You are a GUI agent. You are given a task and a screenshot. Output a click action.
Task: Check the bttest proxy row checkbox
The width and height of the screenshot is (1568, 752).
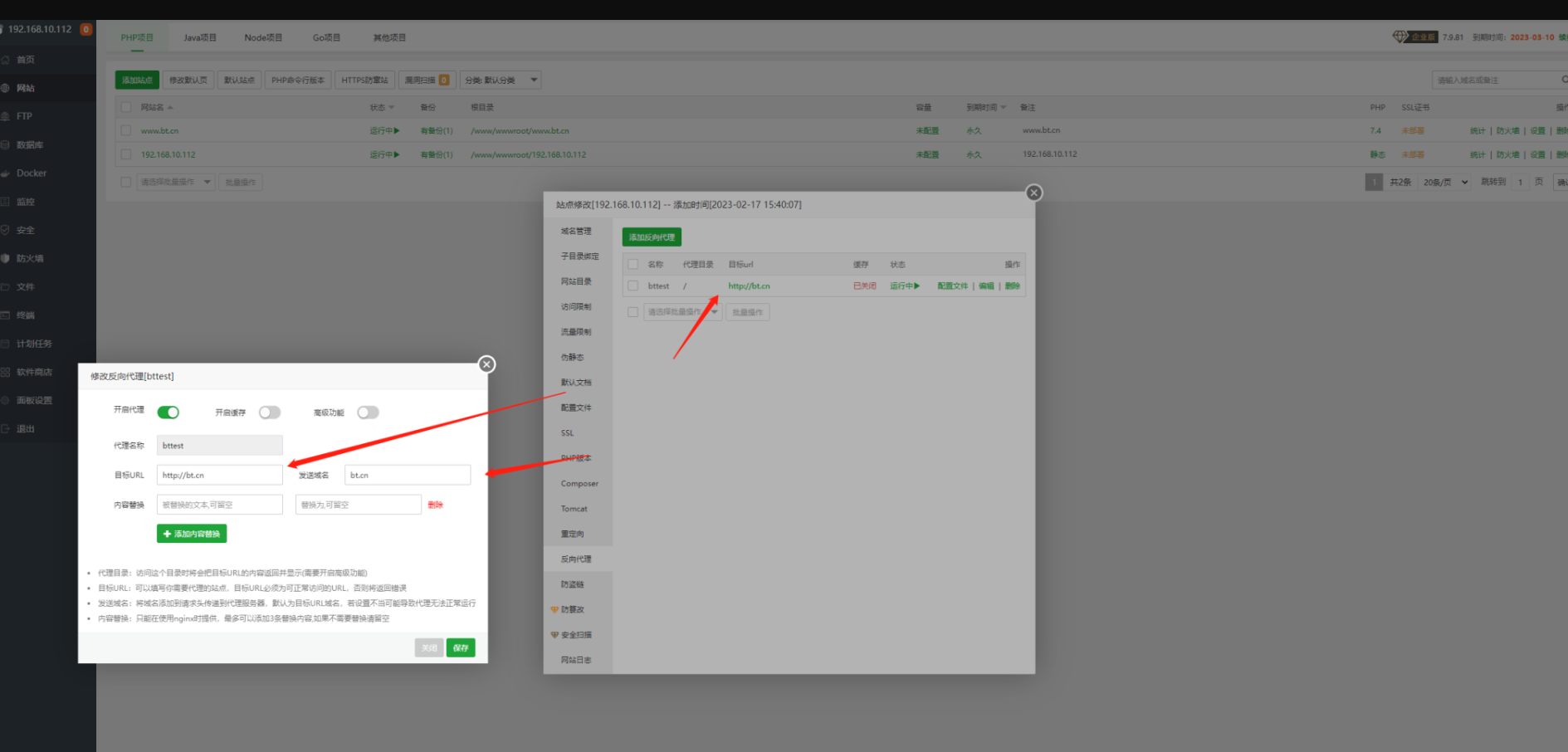pos(633,286)
